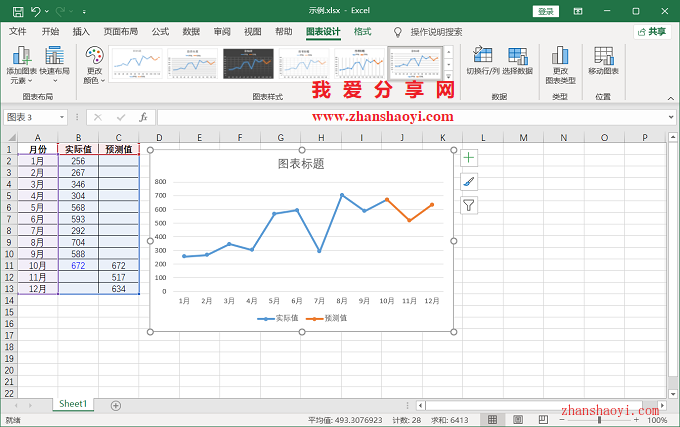Click the Insert Function fx icon
The height and width of the screenshot is (427, 680).
143,117
